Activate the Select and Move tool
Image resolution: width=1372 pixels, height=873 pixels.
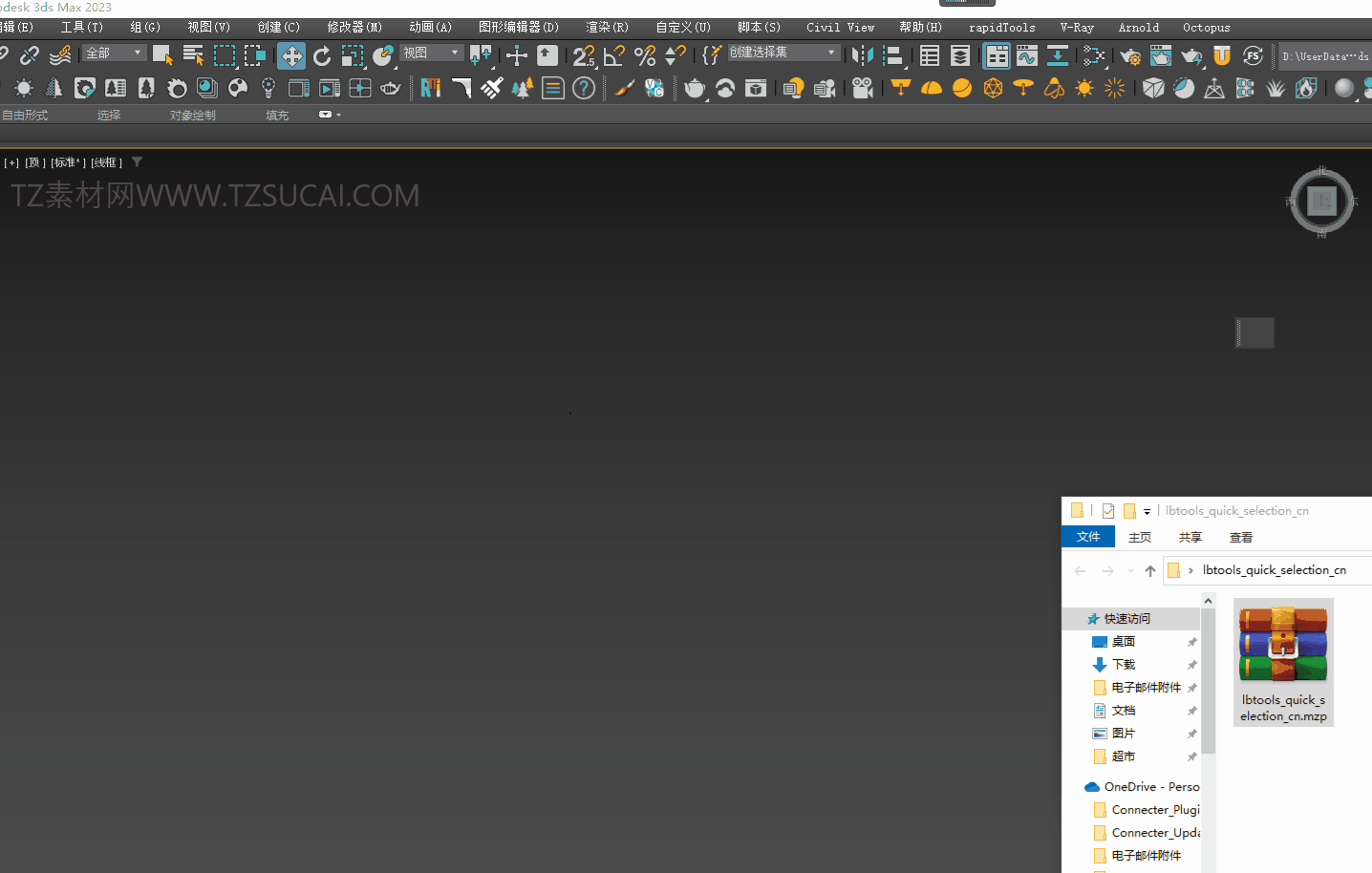click(291, 56)
